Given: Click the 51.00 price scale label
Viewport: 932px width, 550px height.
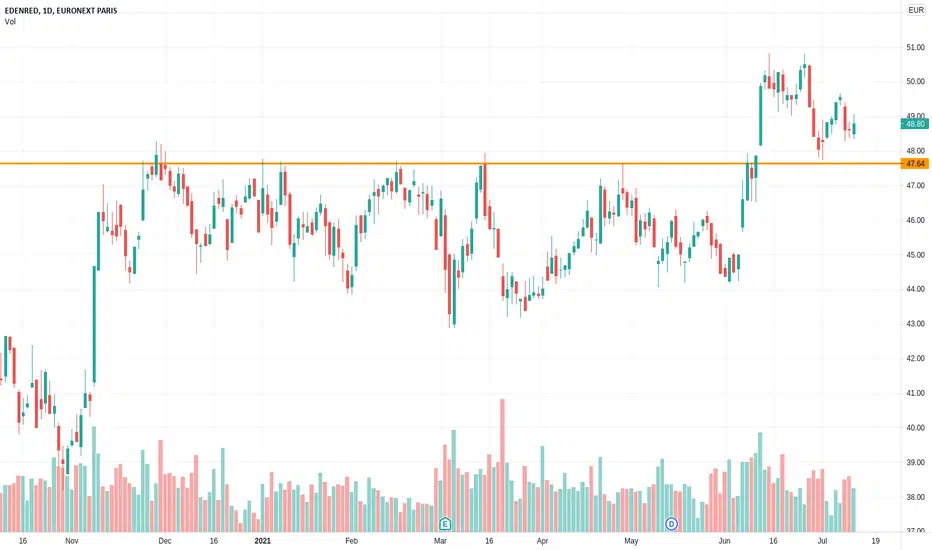Looking at the screenshot, I should coord(915,47).
